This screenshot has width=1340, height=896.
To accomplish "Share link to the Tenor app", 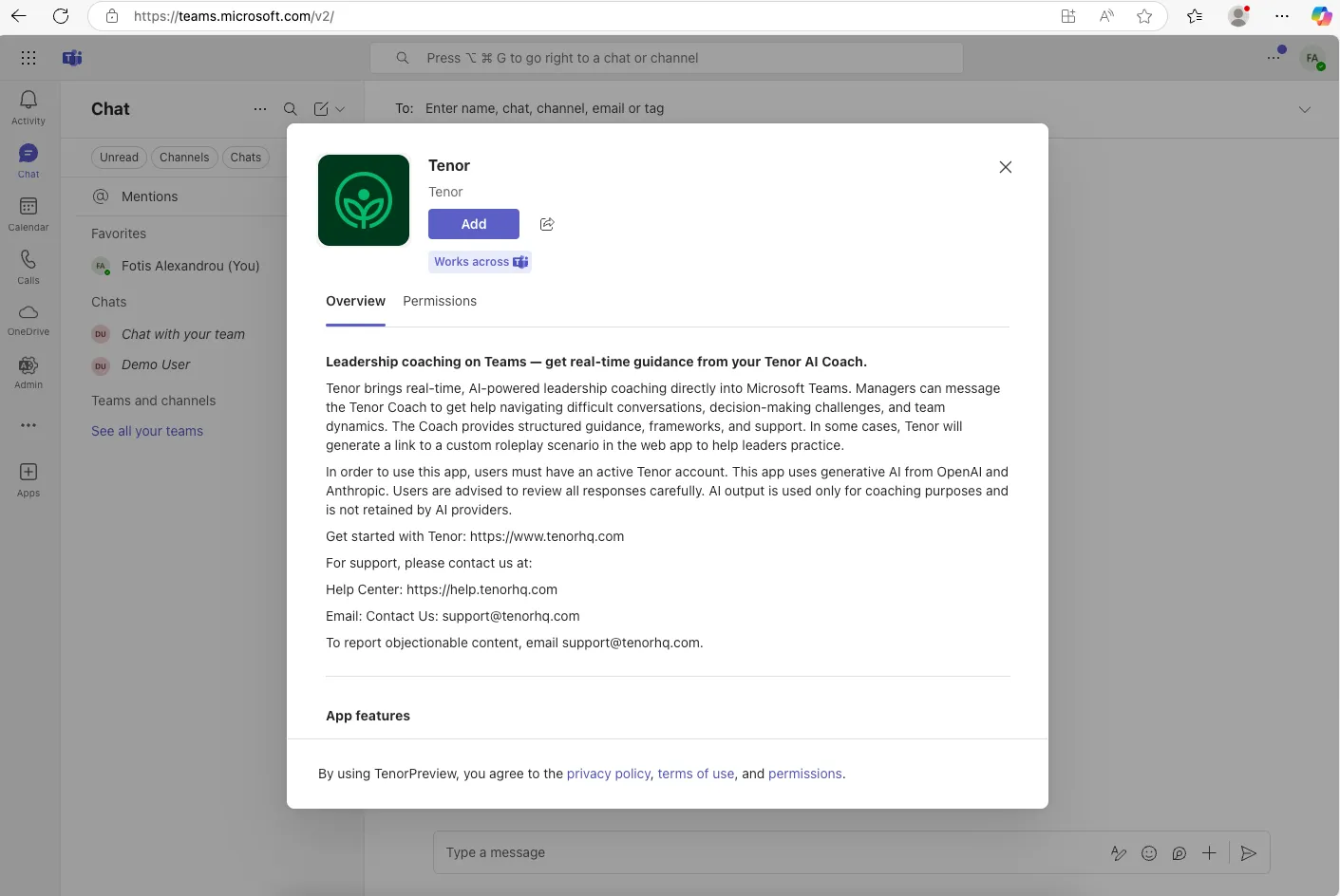I will coord(547,224).
